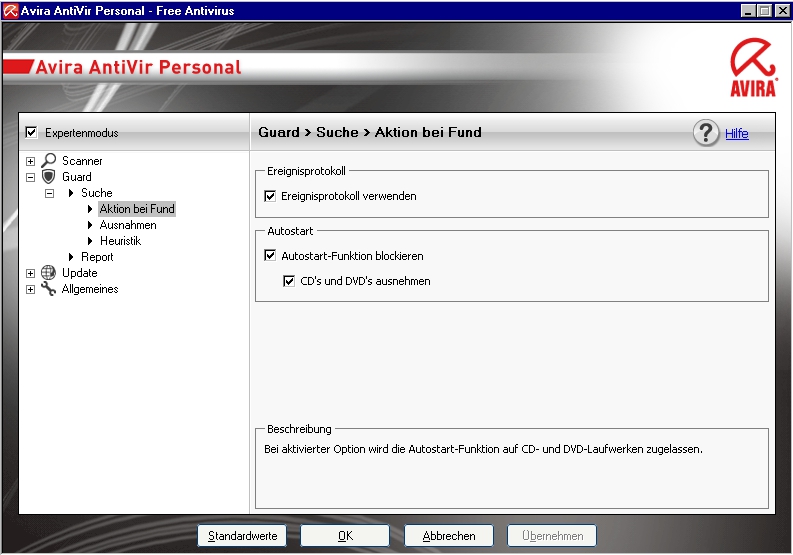Click the Allgemeines wrench icon

tap(49, 289)
